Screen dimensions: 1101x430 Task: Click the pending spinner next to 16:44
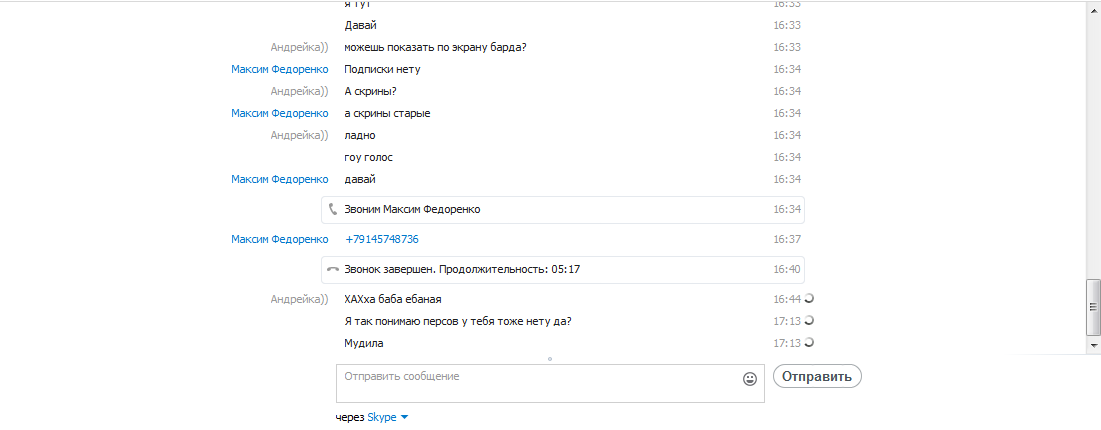coord(809,299)
